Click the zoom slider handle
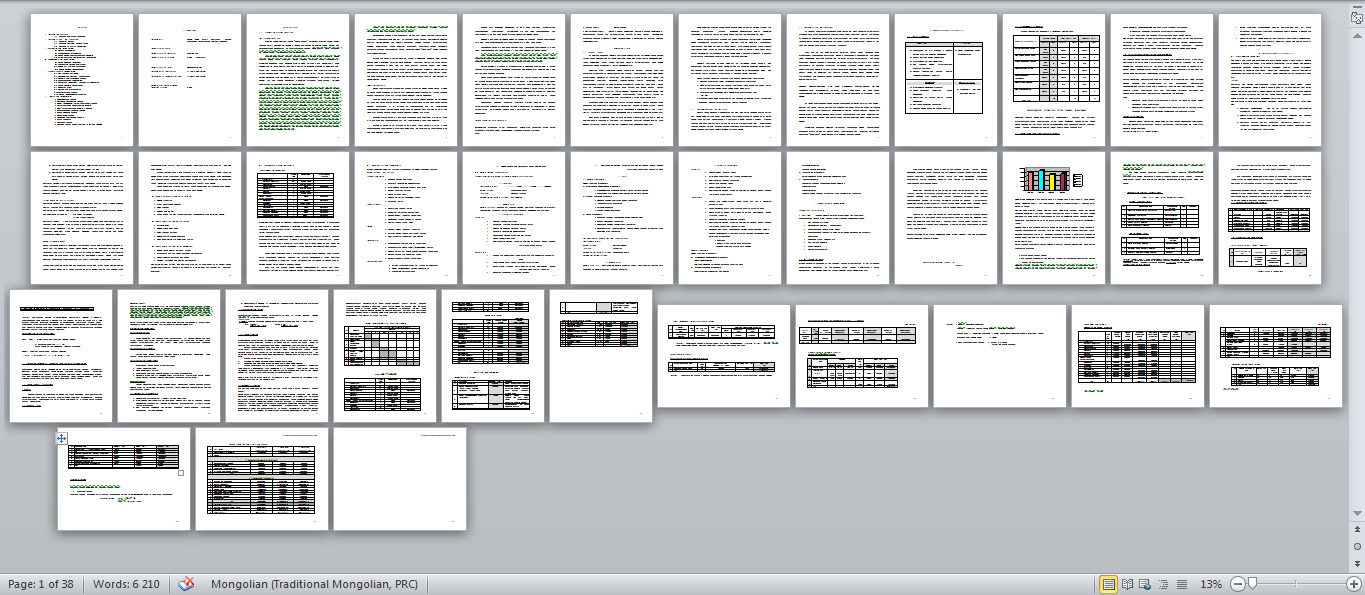Image resolution: width=1365 pixels, height=595 pixels. (x=1252, y=584)
